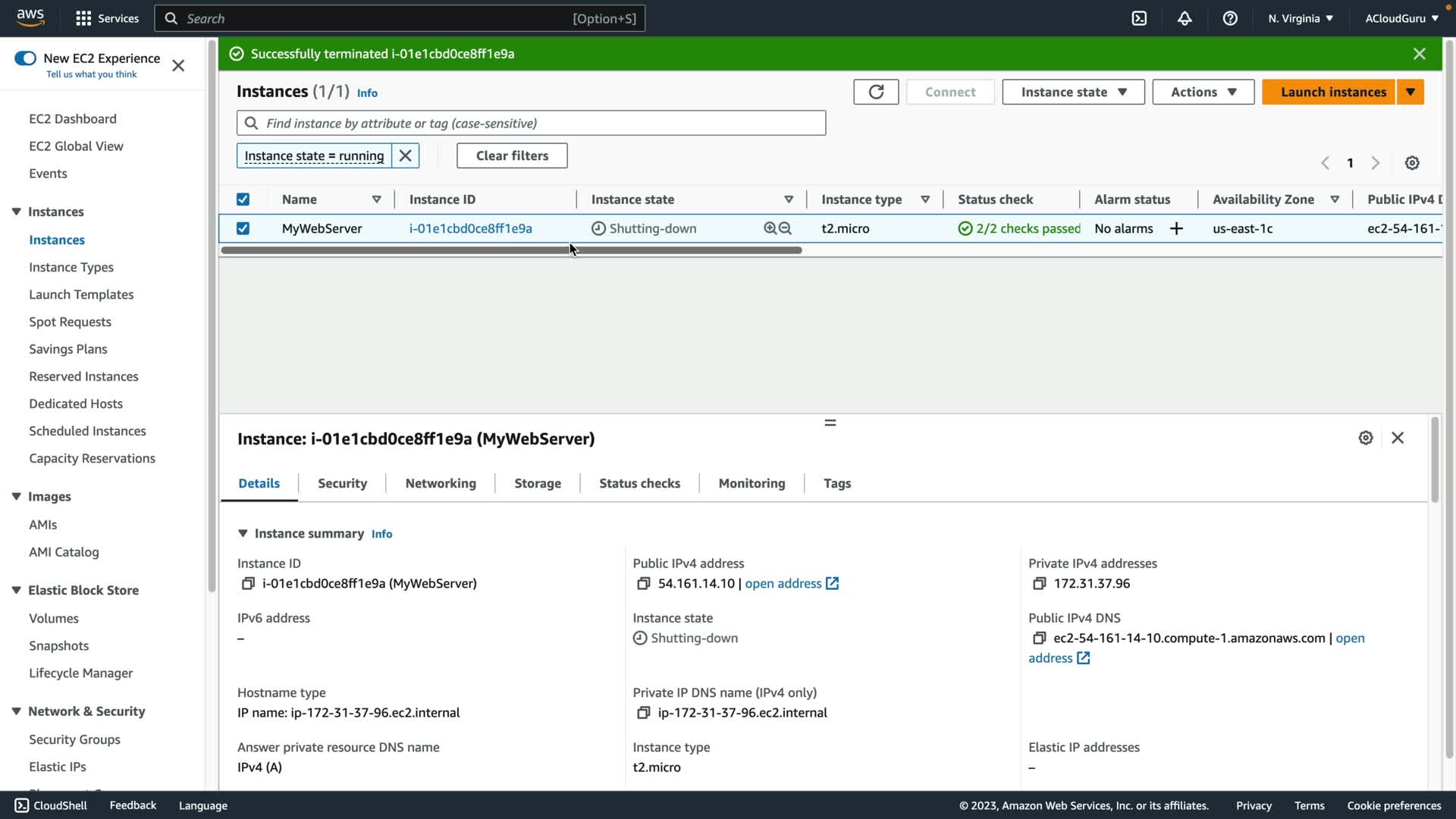Switch to the Networking tab
The width and height of the screenshot is (1456, 819).
(x=441, y=483)
